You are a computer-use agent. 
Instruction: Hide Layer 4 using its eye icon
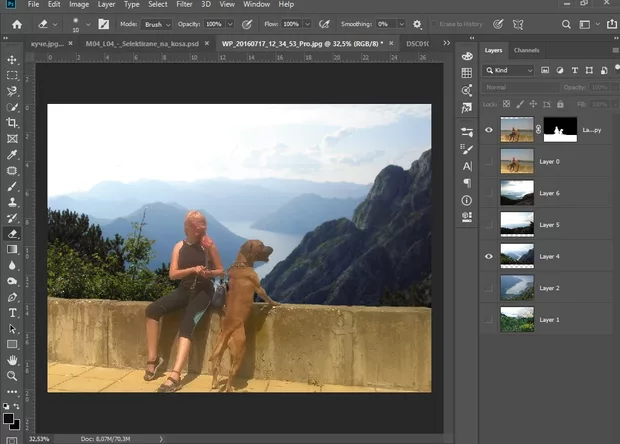[x=489, y=256]
